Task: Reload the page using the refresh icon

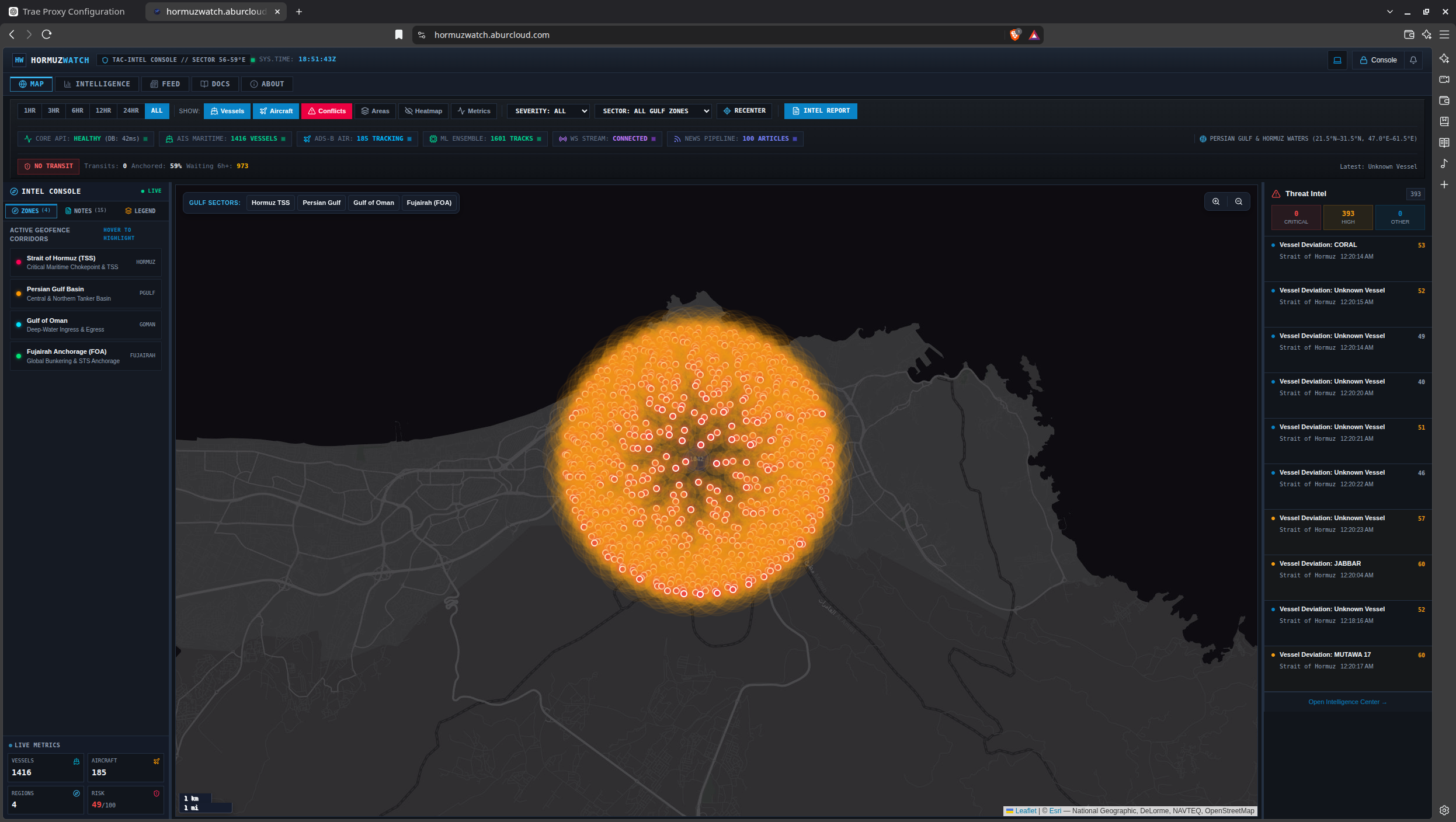Action: (x=47, y=34)
